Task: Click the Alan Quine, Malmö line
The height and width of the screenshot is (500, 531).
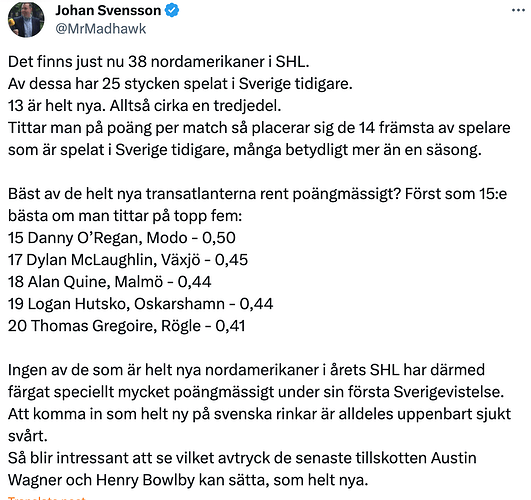Action: click(109, 282)
